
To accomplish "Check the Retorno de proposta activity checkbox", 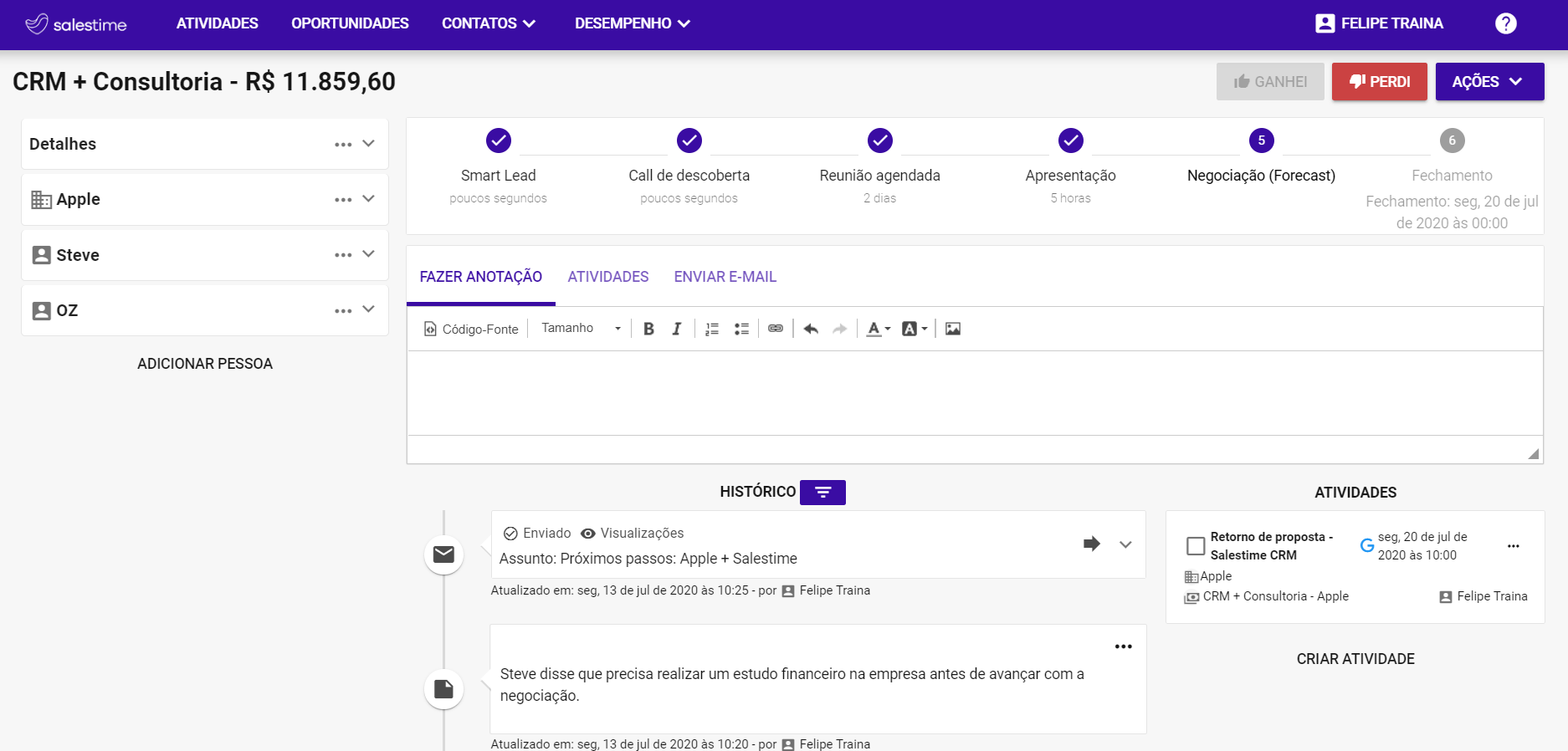I will click(1196, 546).
